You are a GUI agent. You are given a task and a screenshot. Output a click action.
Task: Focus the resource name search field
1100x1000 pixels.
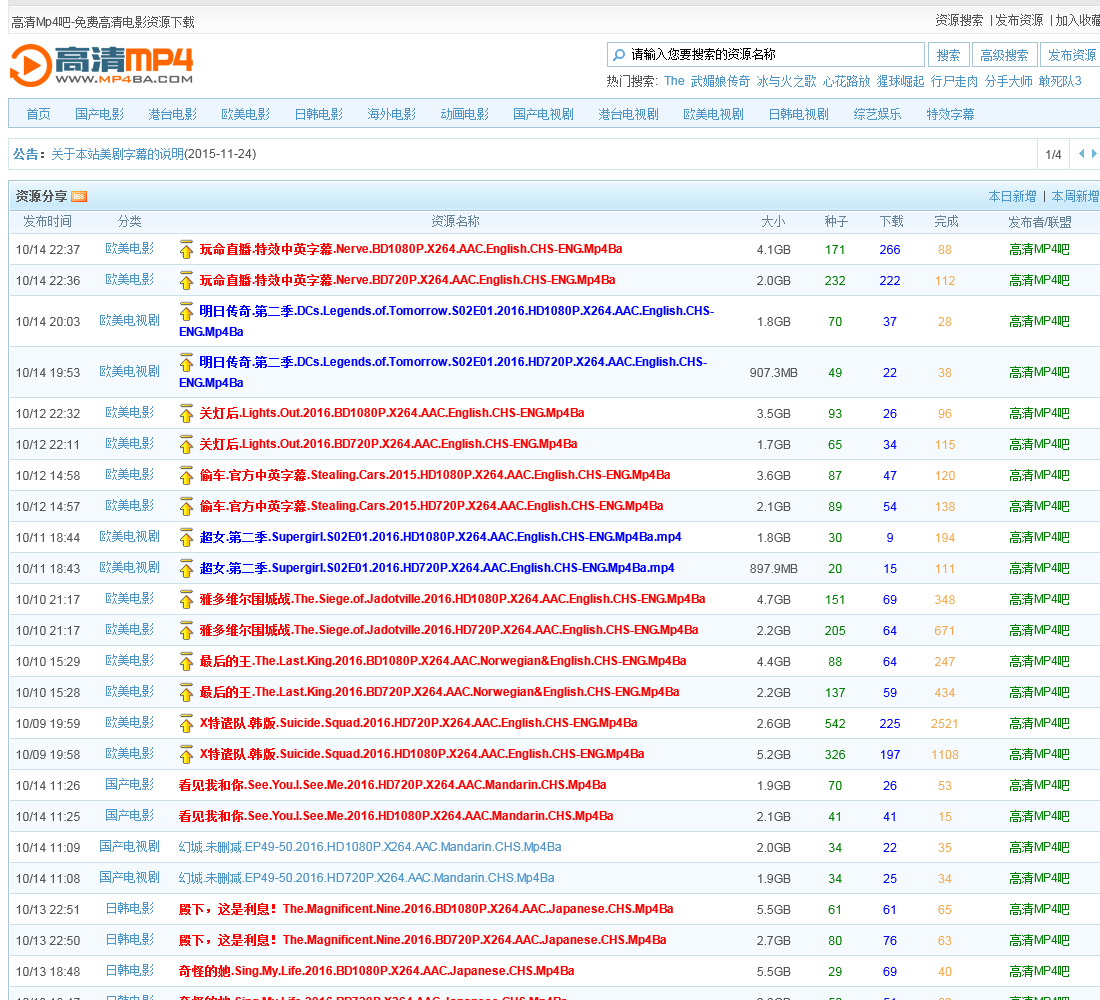(x=765, y=55)
